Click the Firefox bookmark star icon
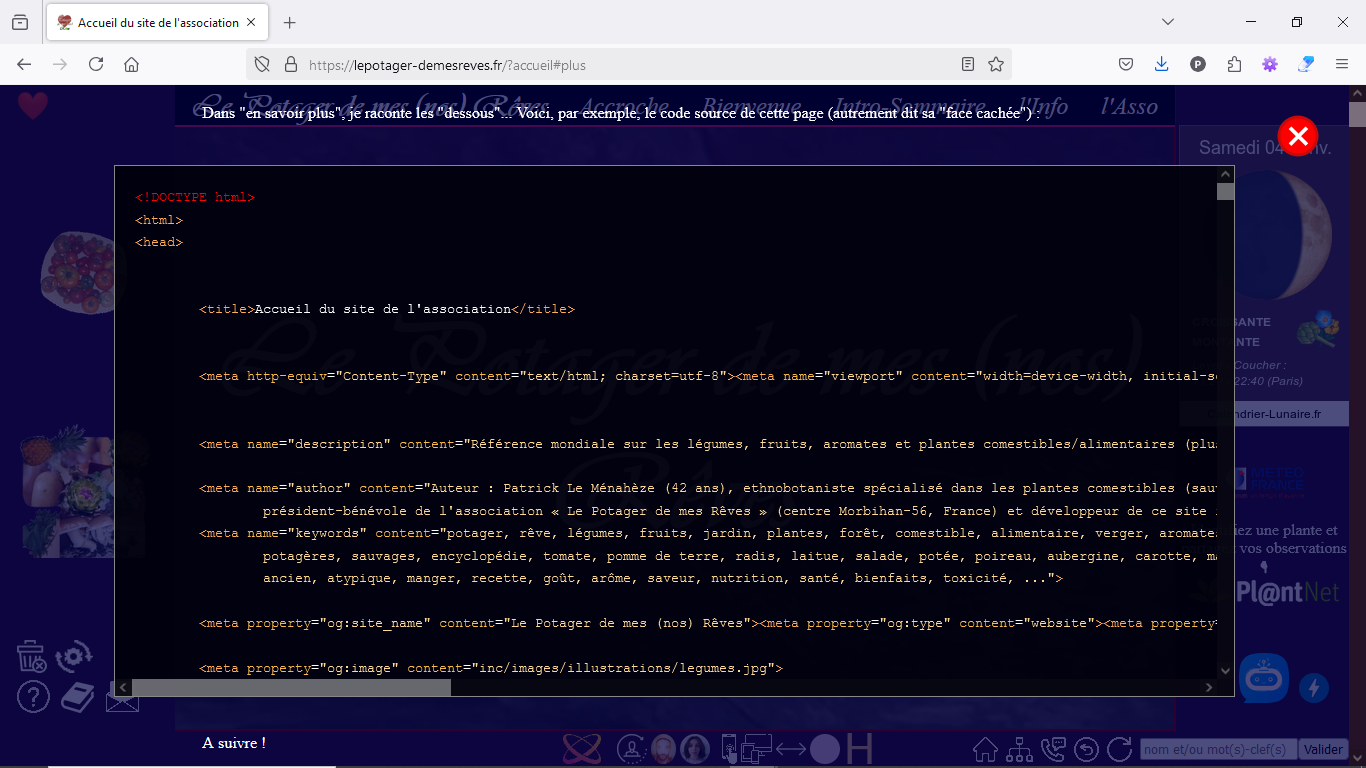The height and width of the screenshot is (768, 1366). click(996, 64)
